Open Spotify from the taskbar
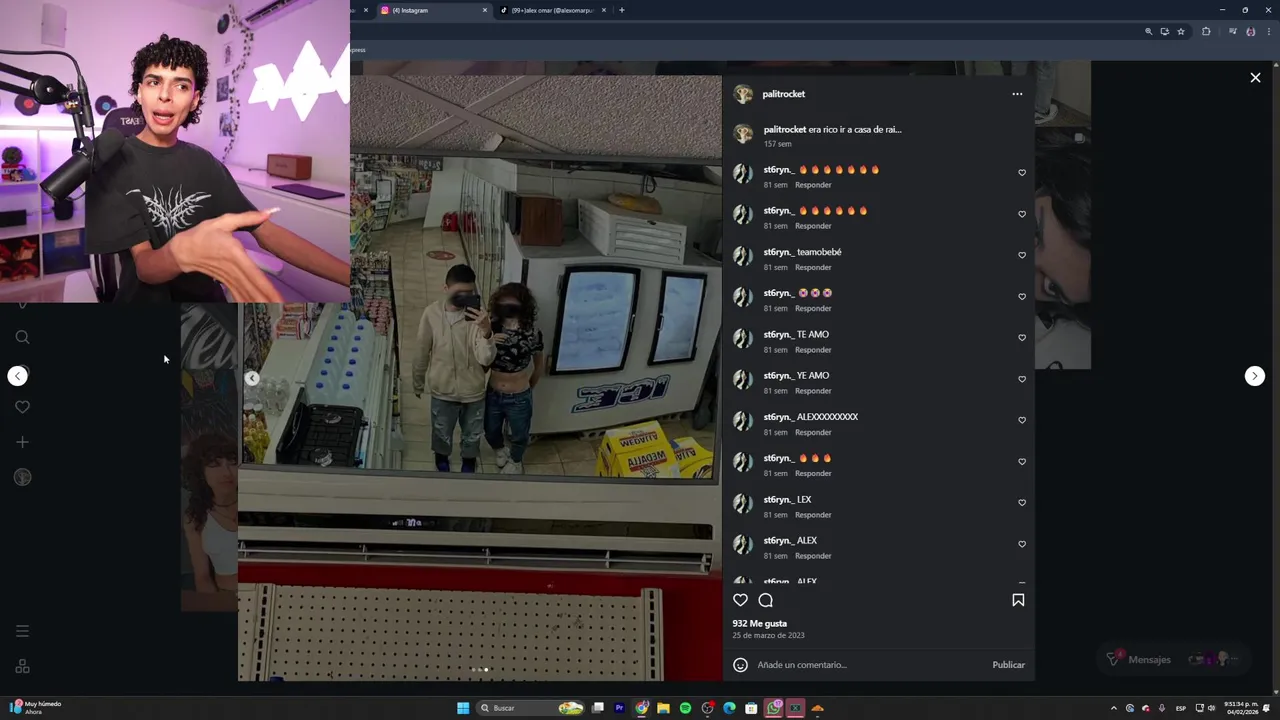 685,708
